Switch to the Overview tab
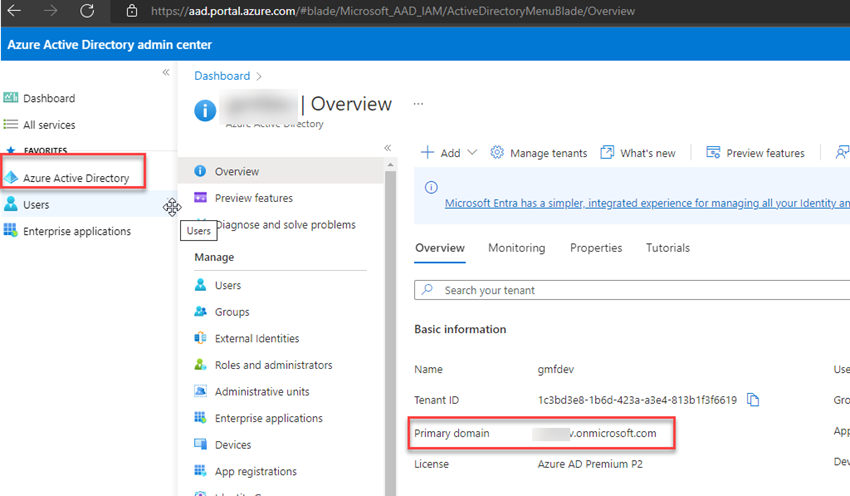This screenshot has height=496, width=850. [440, 248]
